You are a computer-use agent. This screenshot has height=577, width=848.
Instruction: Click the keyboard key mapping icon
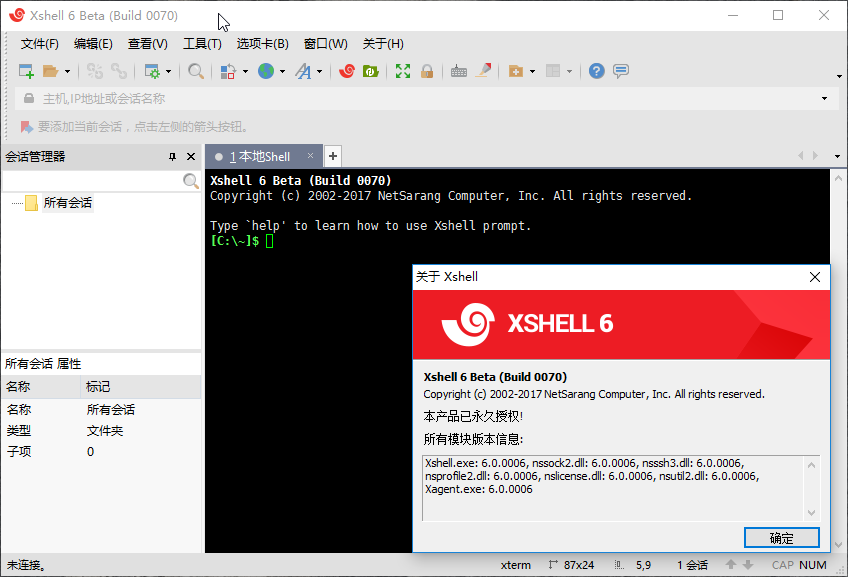click(x=459, y=71)
